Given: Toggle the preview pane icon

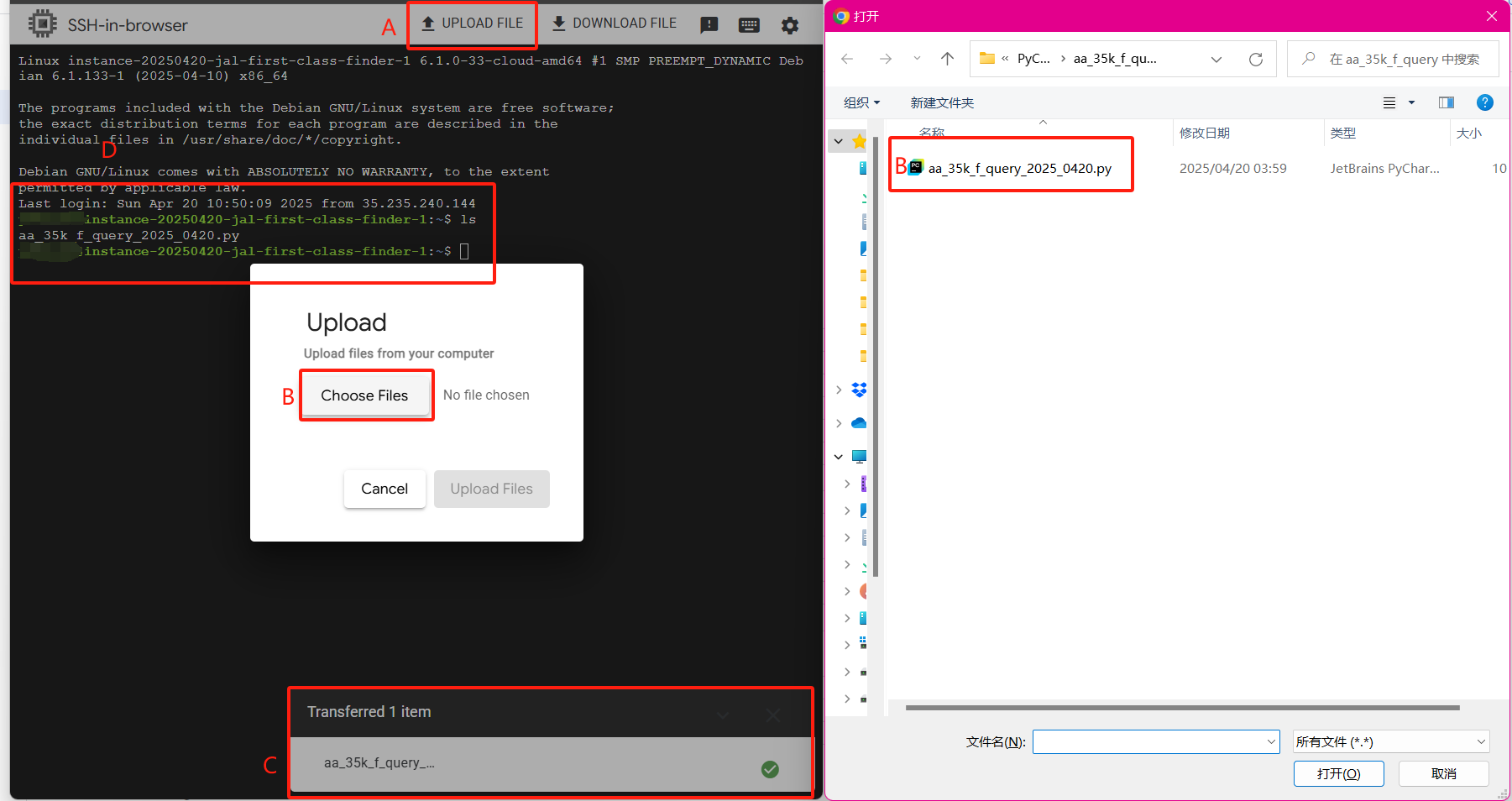Looking at the screenshot, I should (x=1446, y=102).
